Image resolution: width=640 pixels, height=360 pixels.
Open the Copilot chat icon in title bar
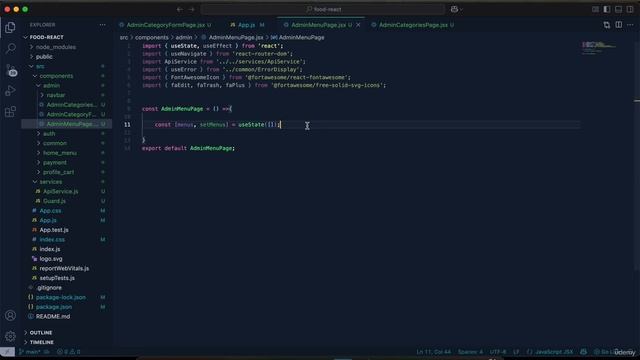point(454,9)
